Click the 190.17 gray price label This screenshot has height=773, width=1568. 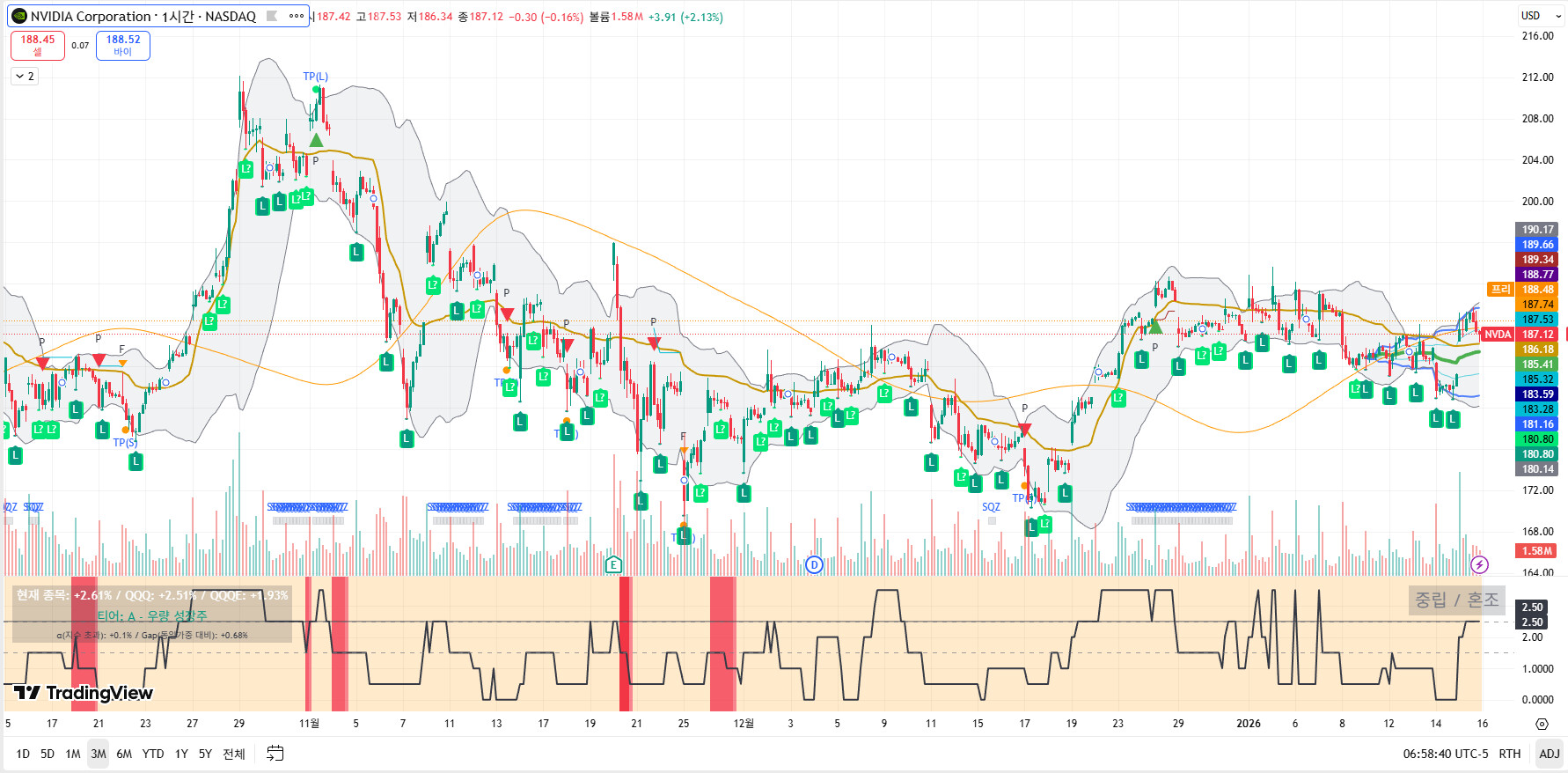pyautogui.click(x=1538, y=230)
